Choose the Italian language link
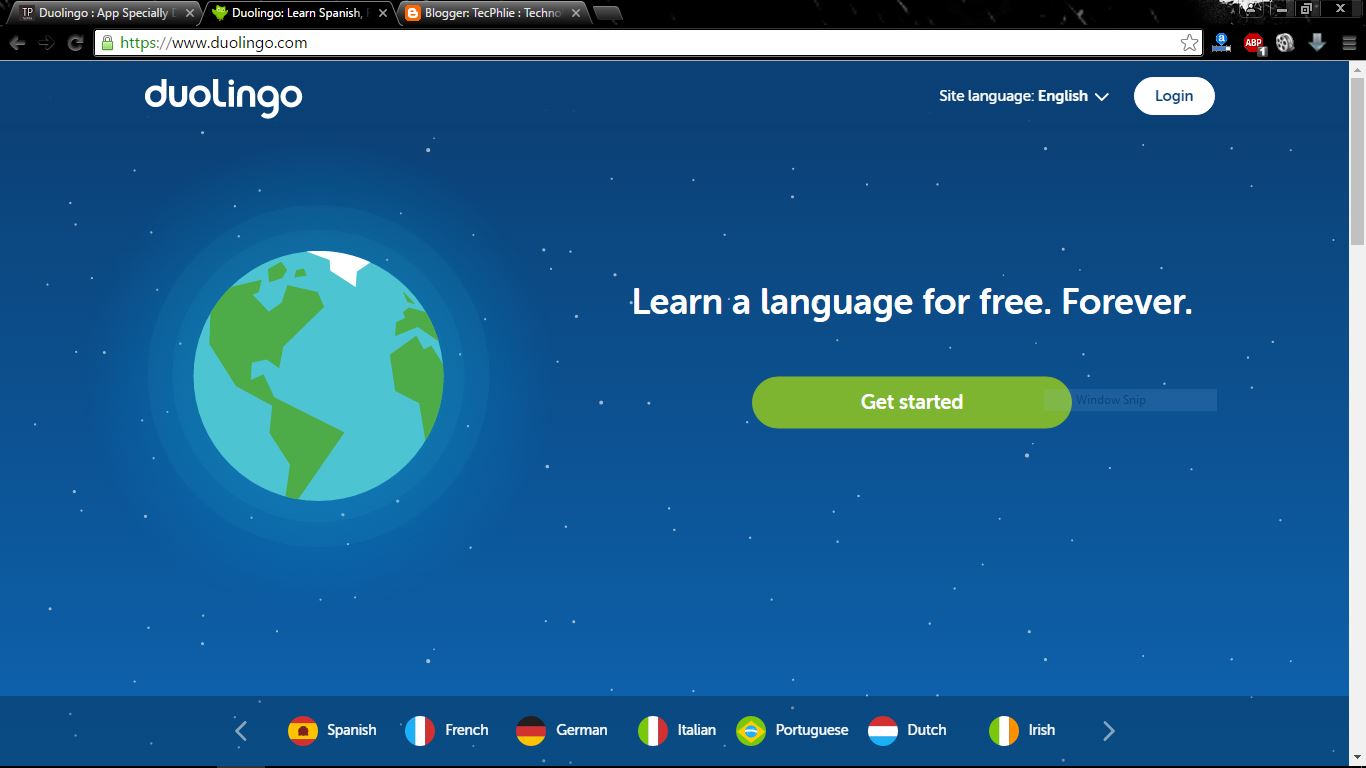 tap(697, 730)
